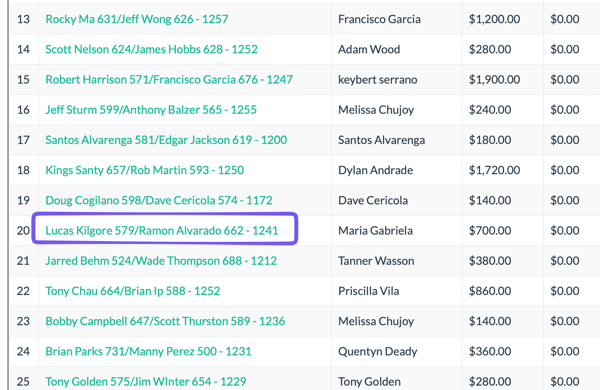Select the Maria Gabriela cell in row 20
This screenshot has width=600, height=390.
[375, 231]
